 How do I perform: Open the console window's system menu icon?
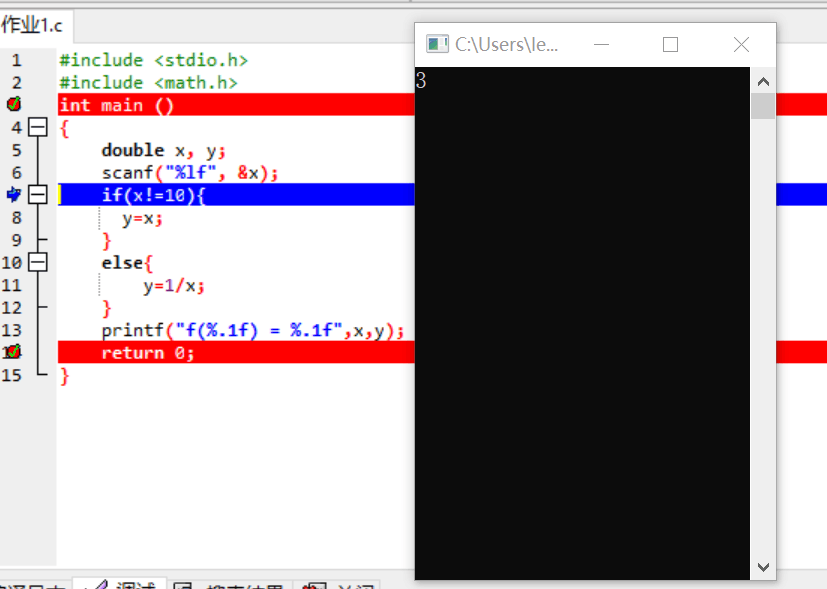click(x=437, y=44)
